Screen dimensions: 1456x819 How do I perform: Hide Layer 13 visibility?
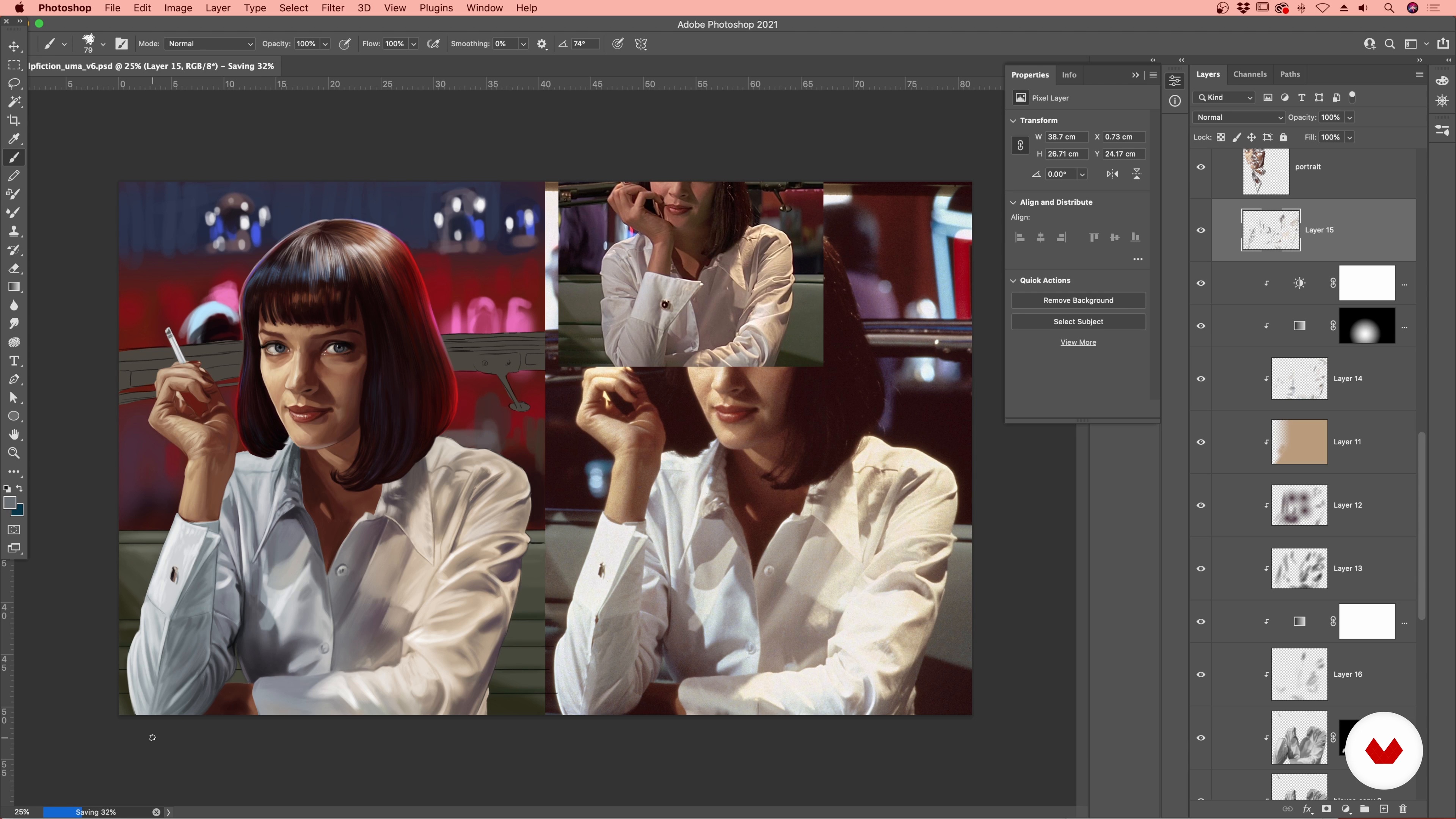click(x=1201, y=569)
